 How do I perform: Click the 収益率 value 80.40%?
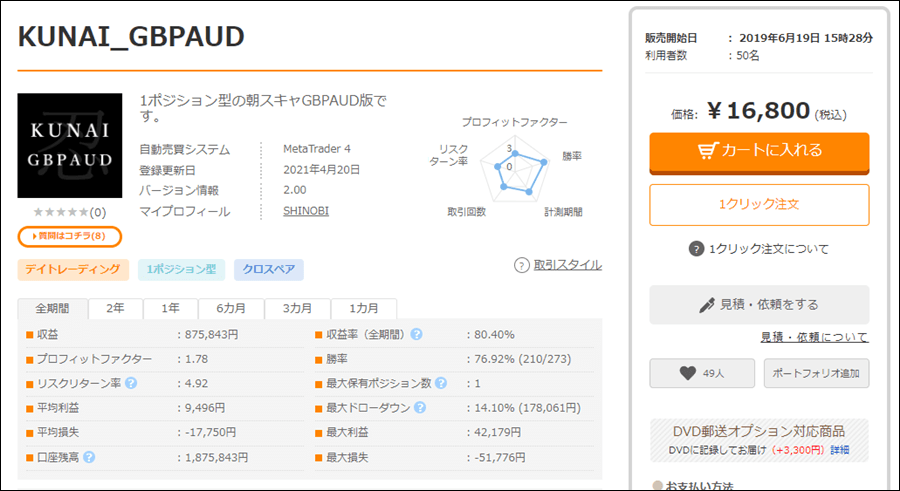pyautogui.click(x=494, y=334)
